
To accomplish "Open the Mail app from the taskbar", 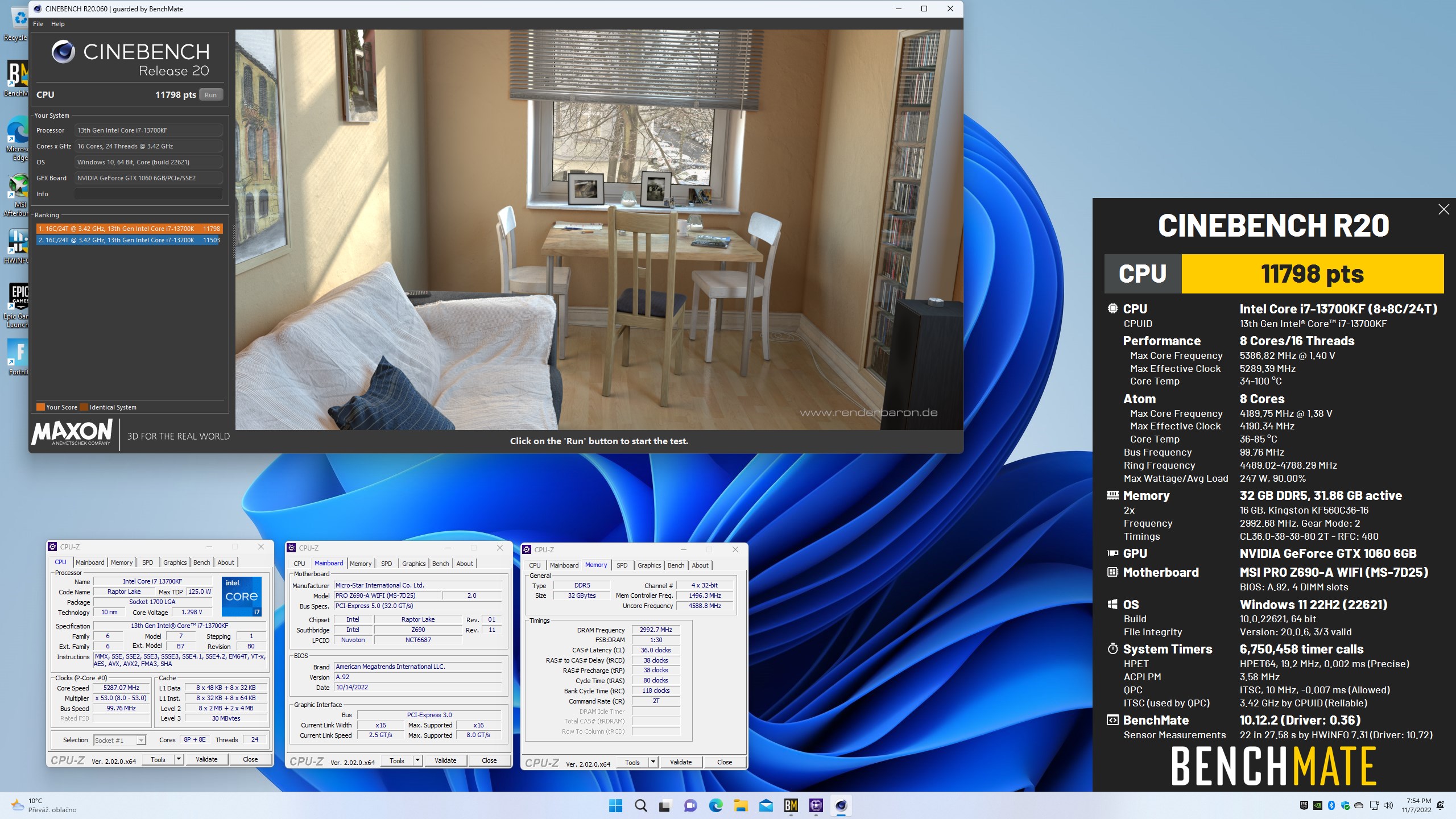I will click(766, 805).
